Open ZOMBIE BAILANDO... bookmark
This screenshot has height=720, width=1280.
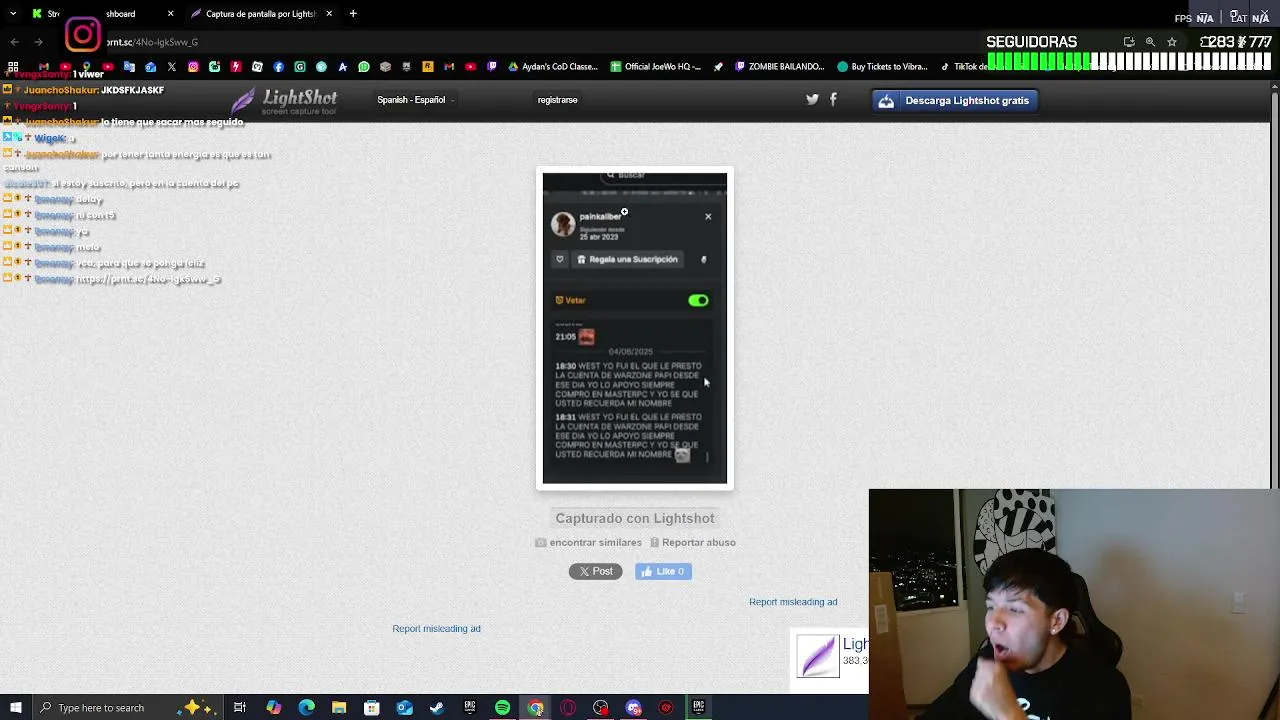(x=780, y=67)
